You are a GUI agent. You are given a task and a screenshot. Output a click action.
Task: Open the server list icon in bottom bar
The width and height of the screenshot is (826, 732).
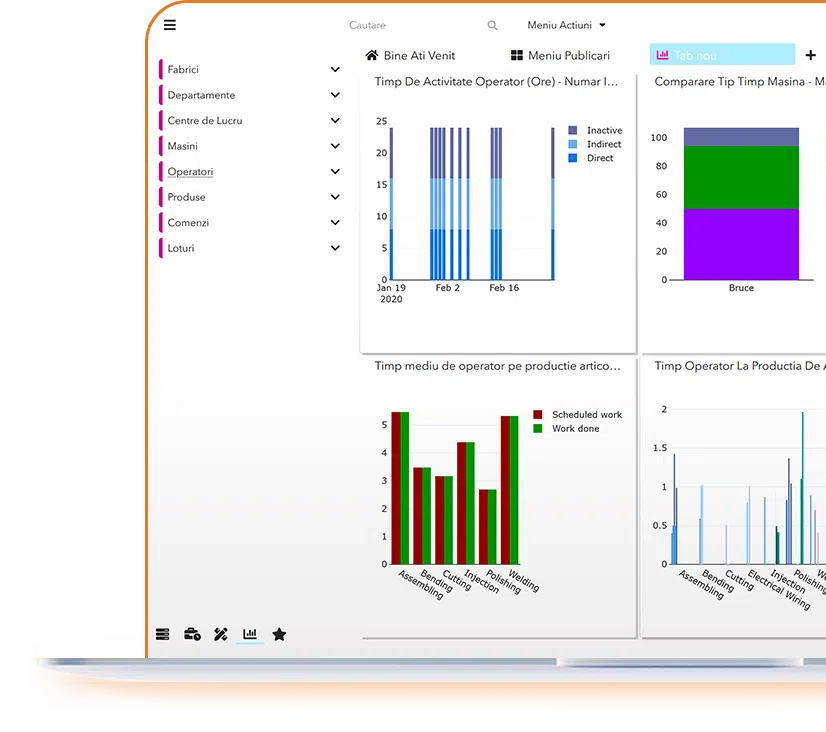coord(163,634)
